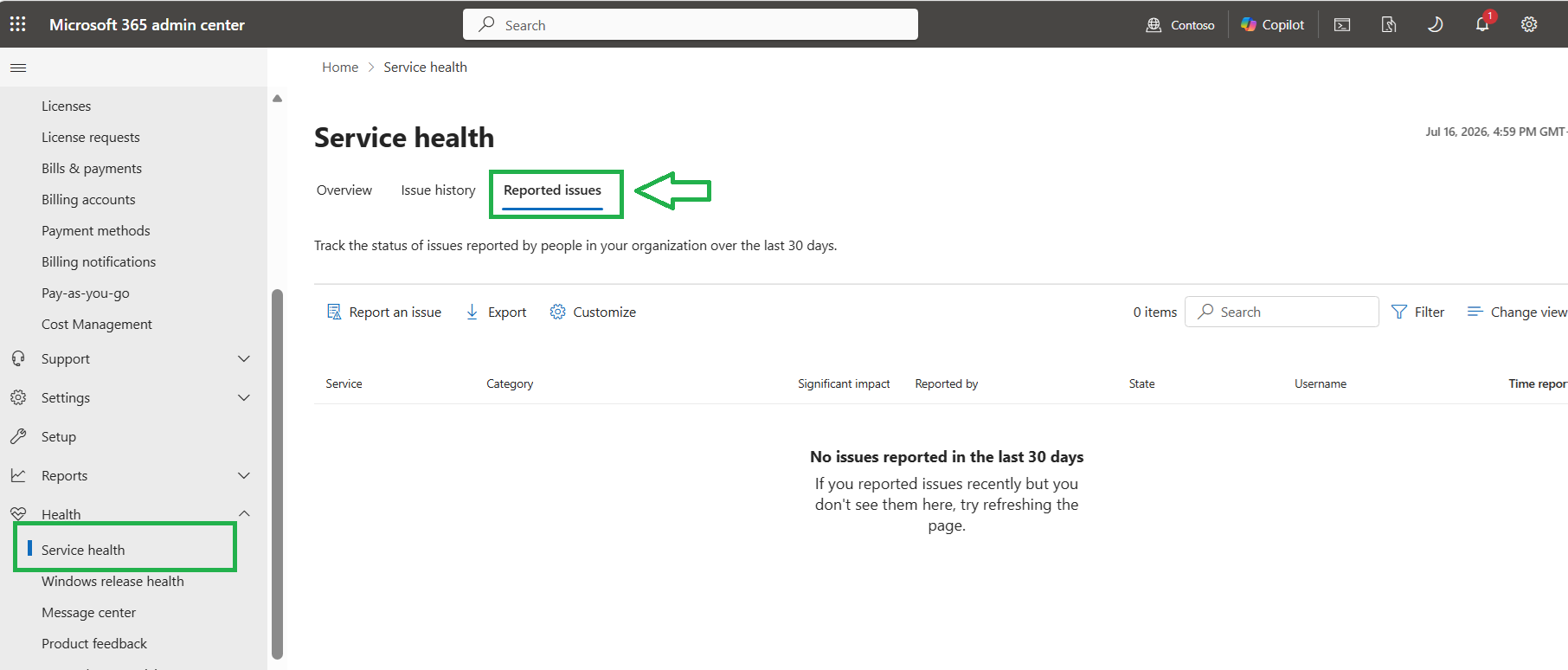Open the notifications bell
This screenshot has width=1568, height=670.
pos(1482,24)
